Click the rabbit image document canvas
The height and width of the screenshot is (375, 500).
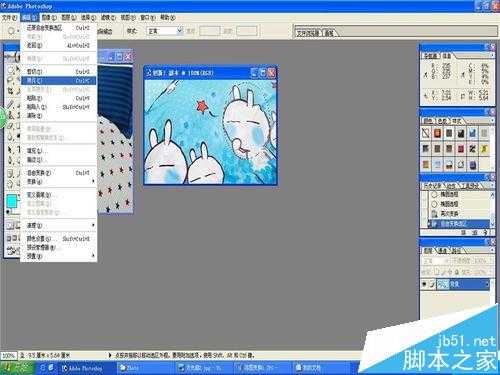[210, 132]
